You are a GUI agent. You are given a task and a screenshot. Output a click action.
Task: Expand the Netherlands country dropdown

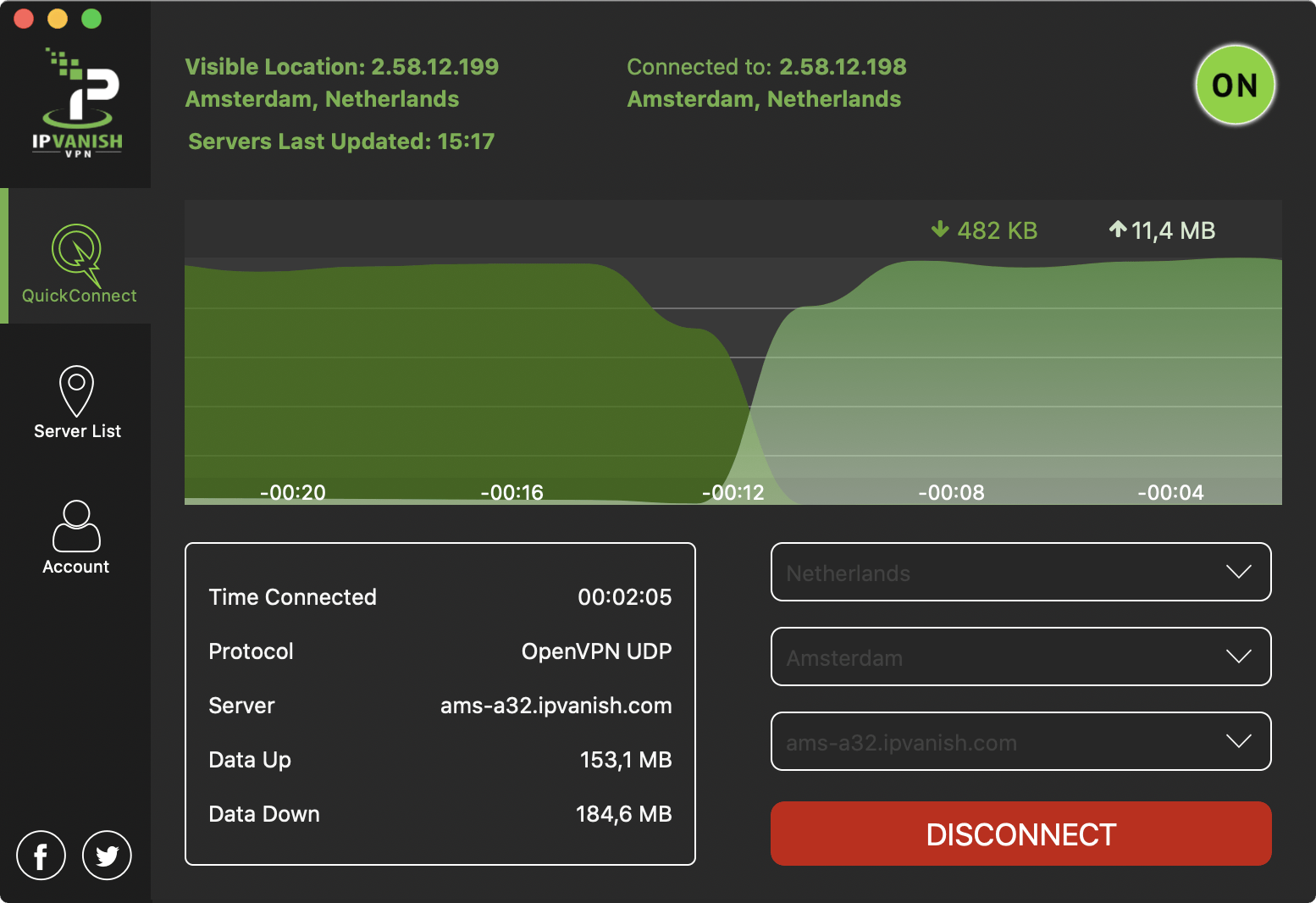(1020, 572)
